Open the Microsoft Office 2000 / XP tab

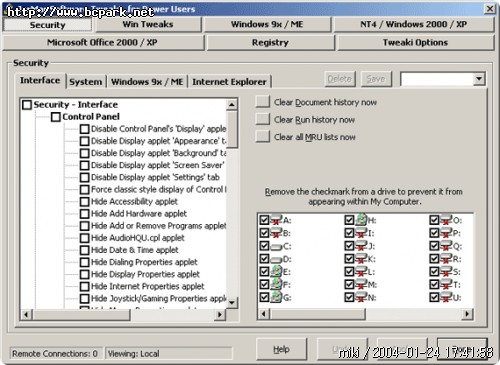pyautogui.click(x=103, y=43)
